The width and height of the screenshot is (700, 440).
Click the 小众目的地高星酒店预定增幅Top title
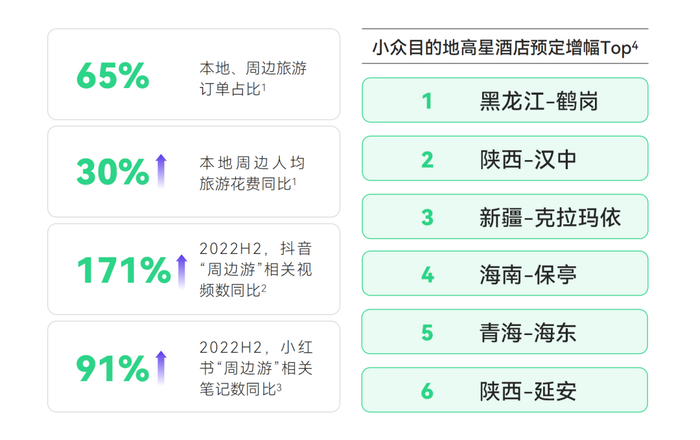pos(504,47)
